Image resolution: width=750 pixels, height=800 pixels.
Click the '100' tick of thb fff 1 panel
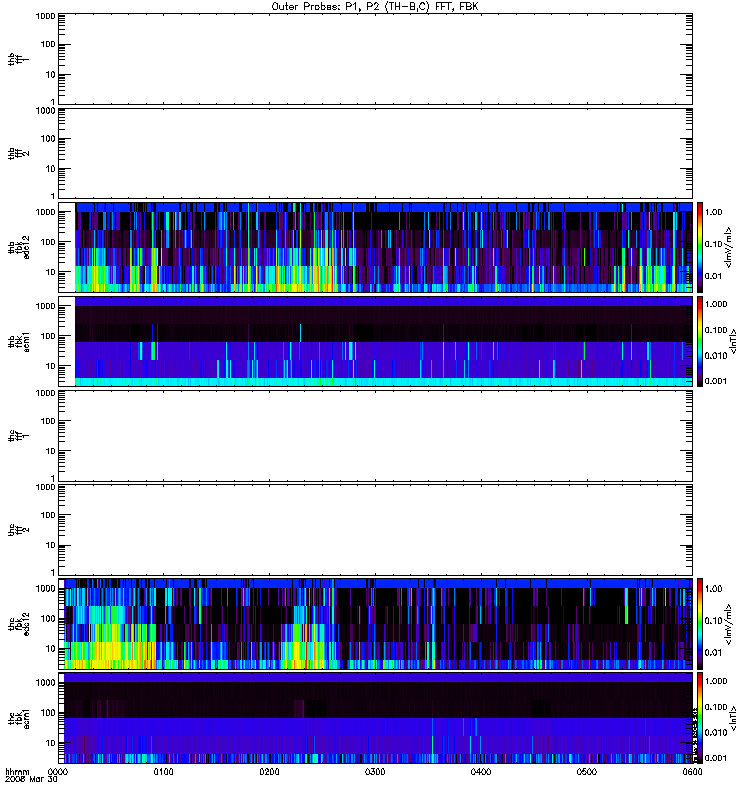point(48,44)
